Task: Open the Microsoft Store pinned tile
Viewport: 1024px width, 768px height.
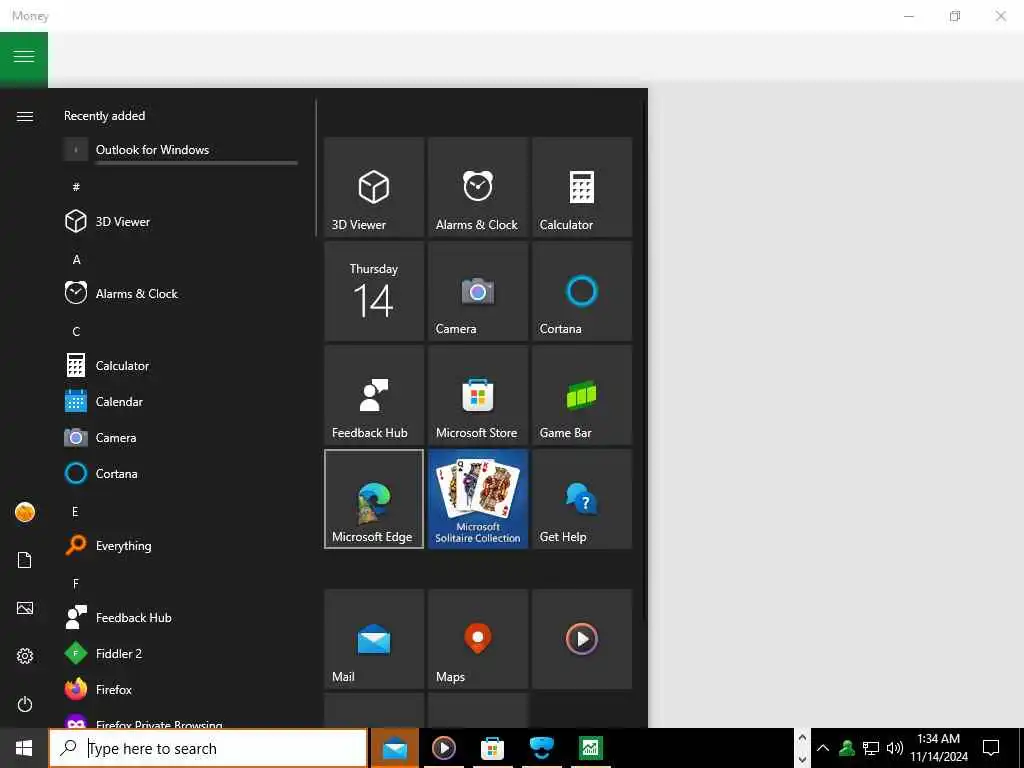Action: click(x=478, y=395)
